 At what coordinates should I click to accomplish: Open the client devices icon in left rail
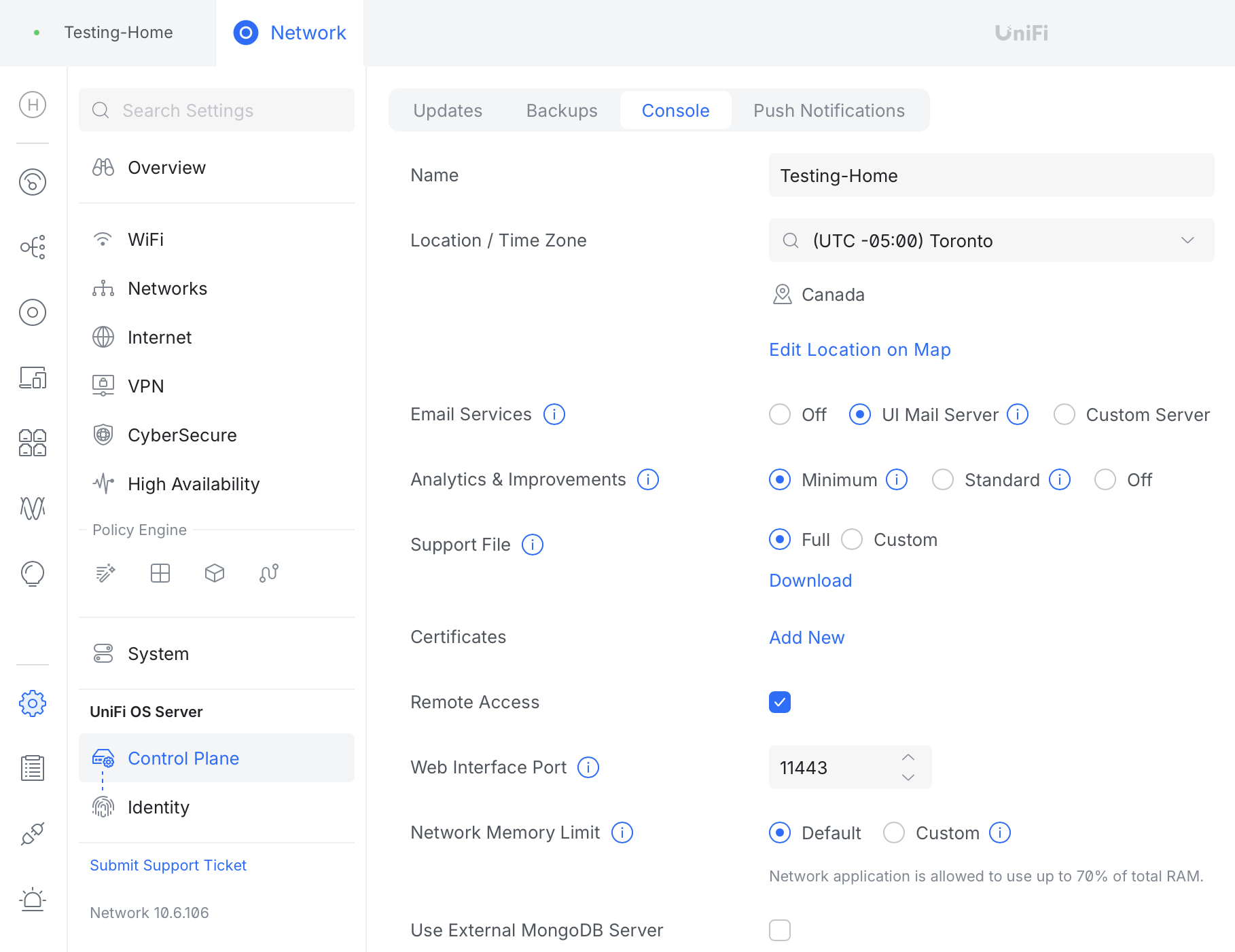[33, 378]
